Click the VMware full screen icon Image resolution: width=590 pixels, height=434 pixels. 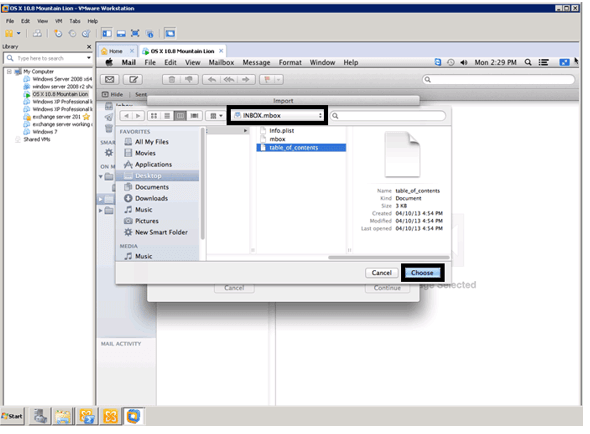pos(135,34)
